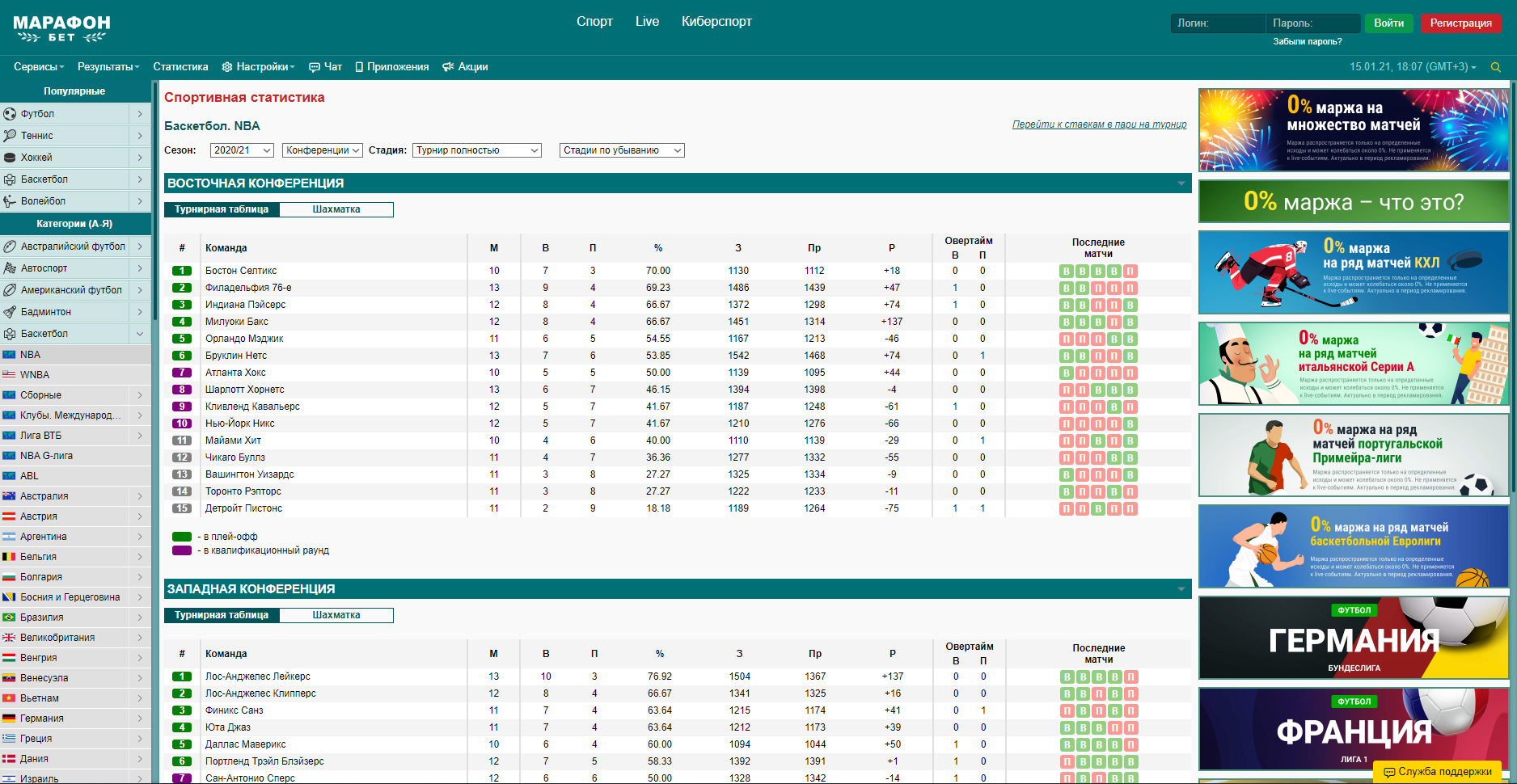Image resolution: width=1517 pixels, height=784 pixels.
Task: Click the Australia flag icon
Action: pos(9,496)
